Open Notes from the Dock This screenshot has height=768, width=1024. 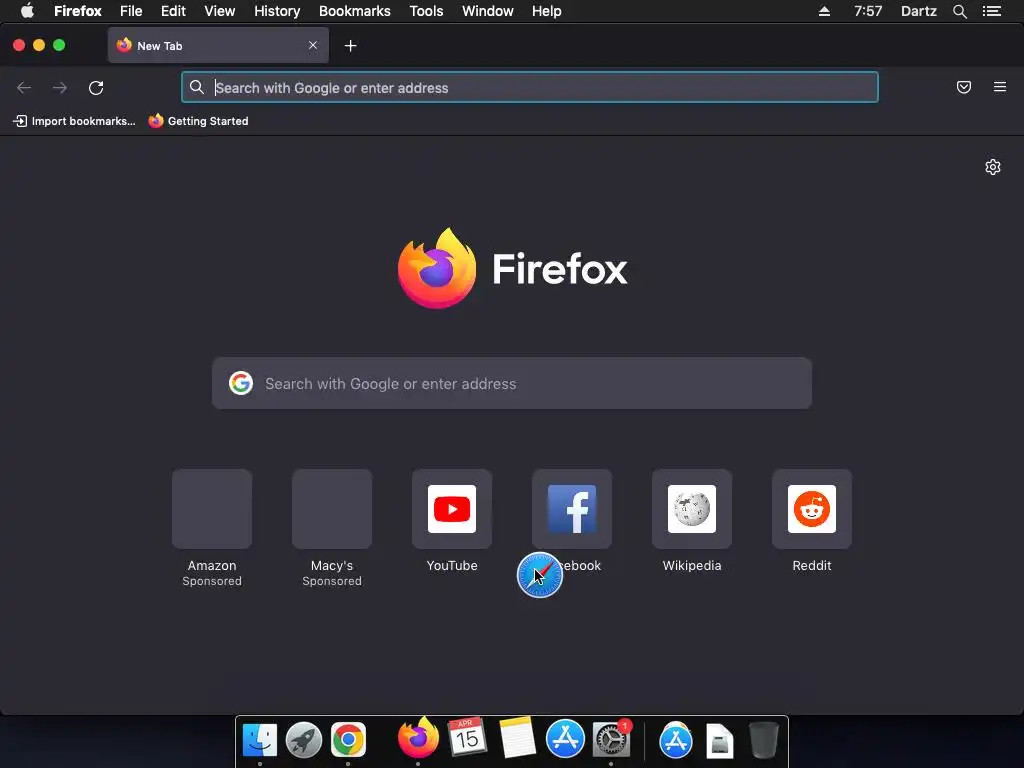(x=517, y=737)
